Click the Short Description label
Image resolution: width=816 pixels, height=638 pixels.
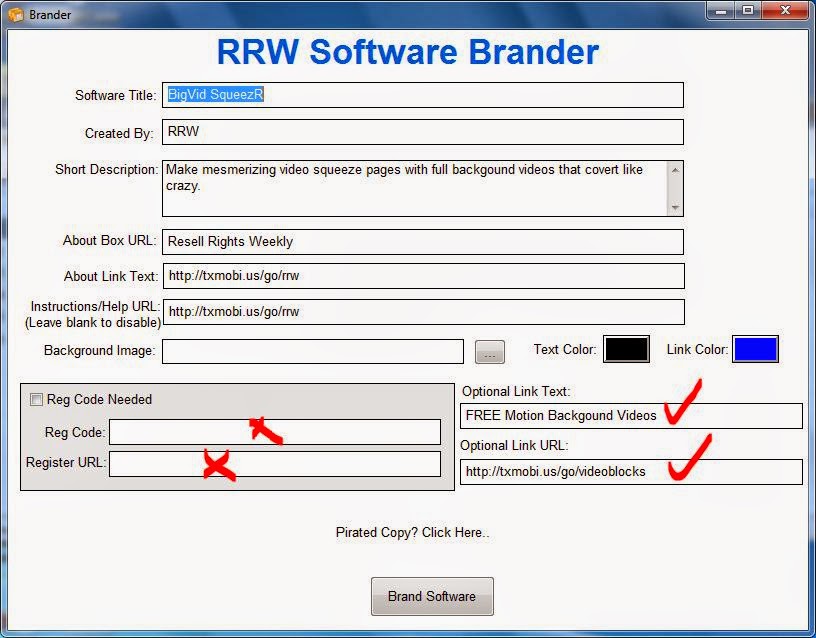[x=107, y=170]
